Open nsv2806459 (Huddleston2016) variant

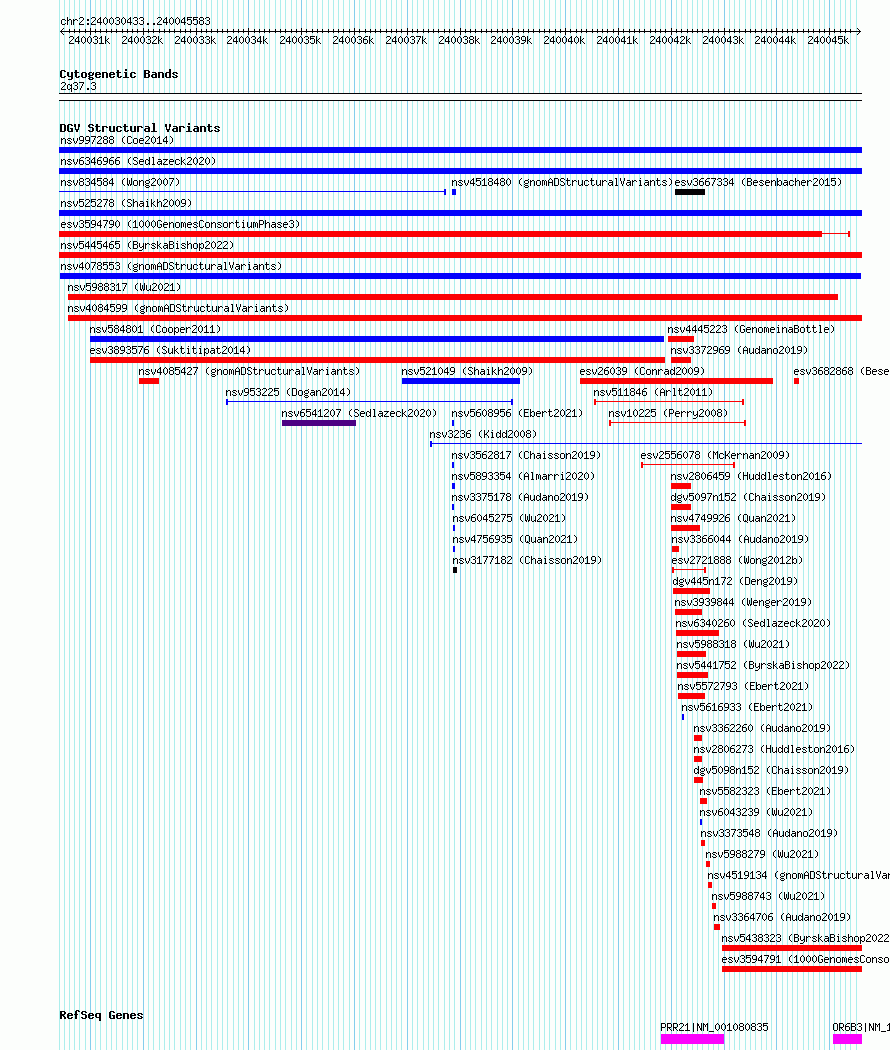[751, 476]
